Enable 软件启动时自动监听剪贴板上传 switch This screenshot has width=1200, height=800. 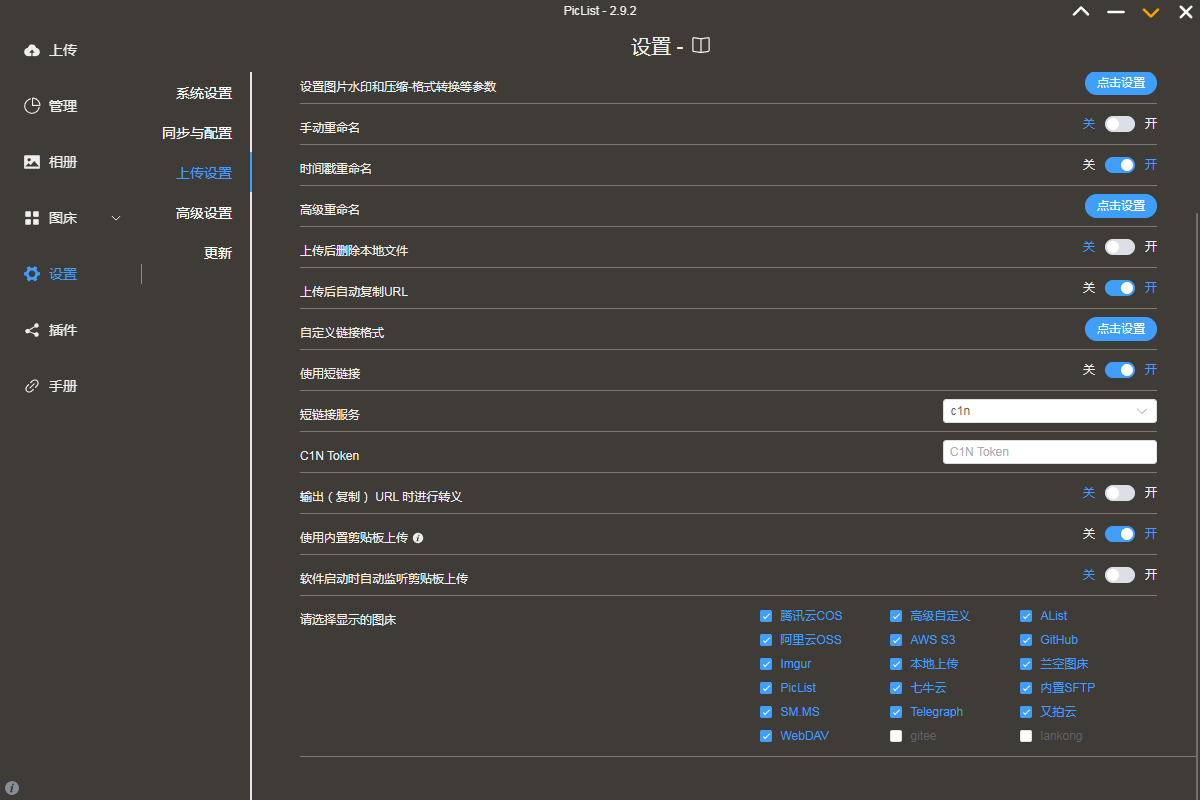(1120, 575)
